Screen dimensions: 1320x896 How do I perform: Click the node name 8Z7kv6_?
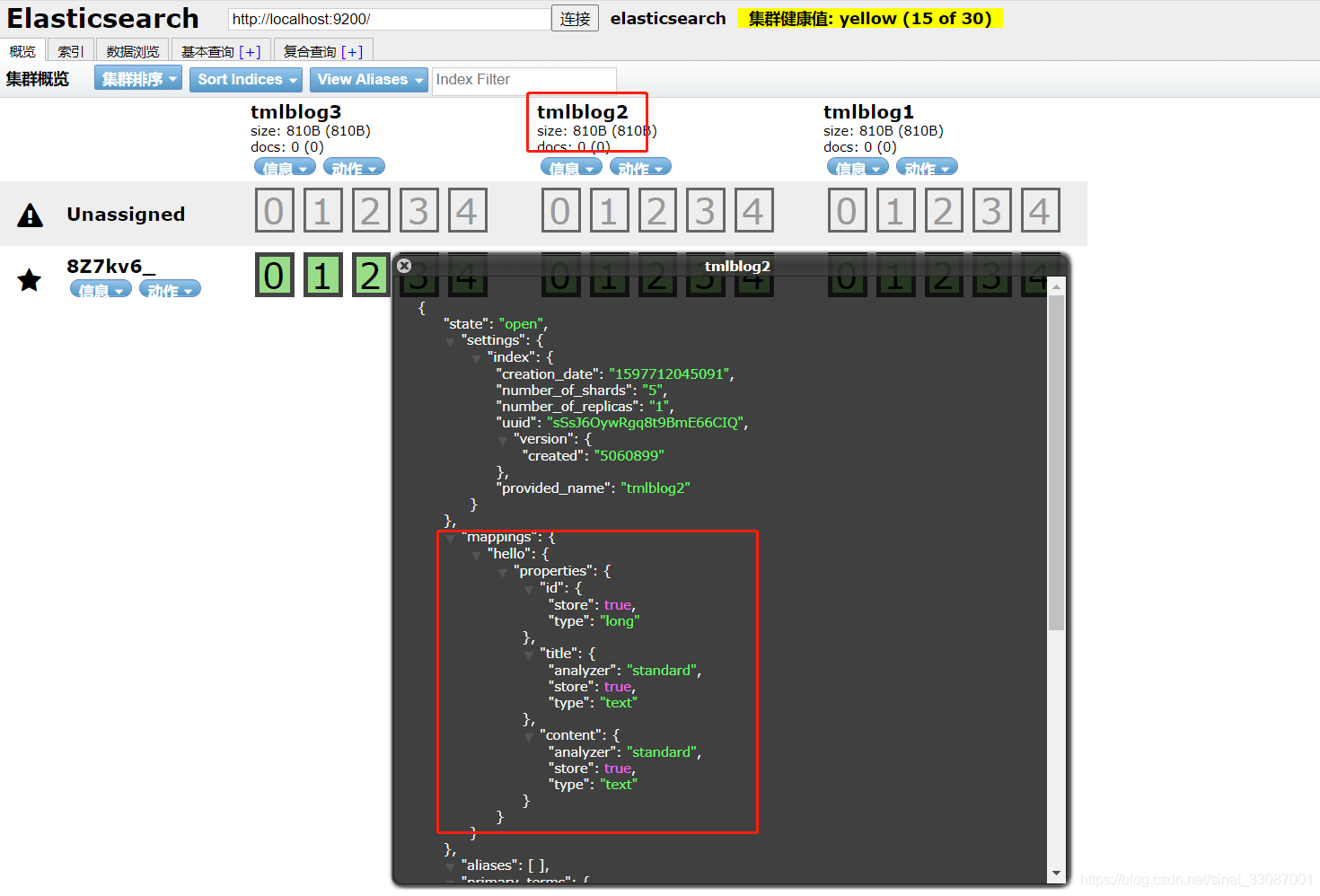point(110,266)
